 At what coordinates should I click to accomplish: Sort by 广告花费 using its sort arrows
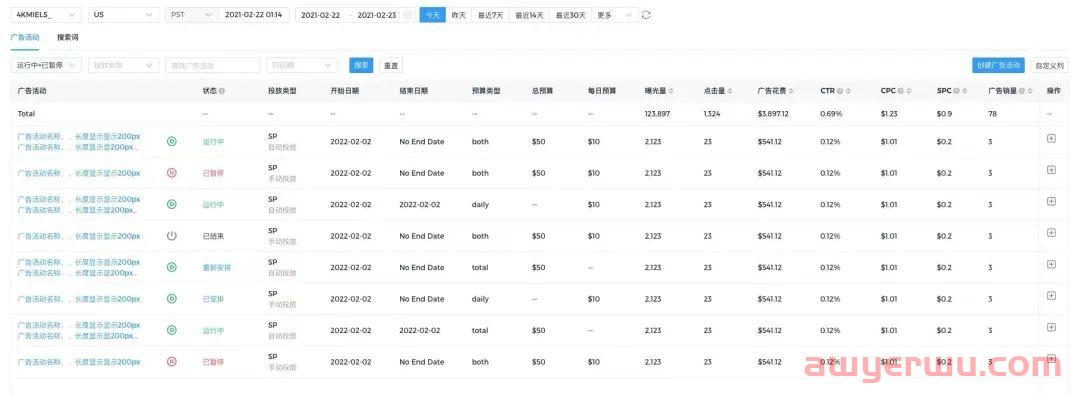(792, 91)
